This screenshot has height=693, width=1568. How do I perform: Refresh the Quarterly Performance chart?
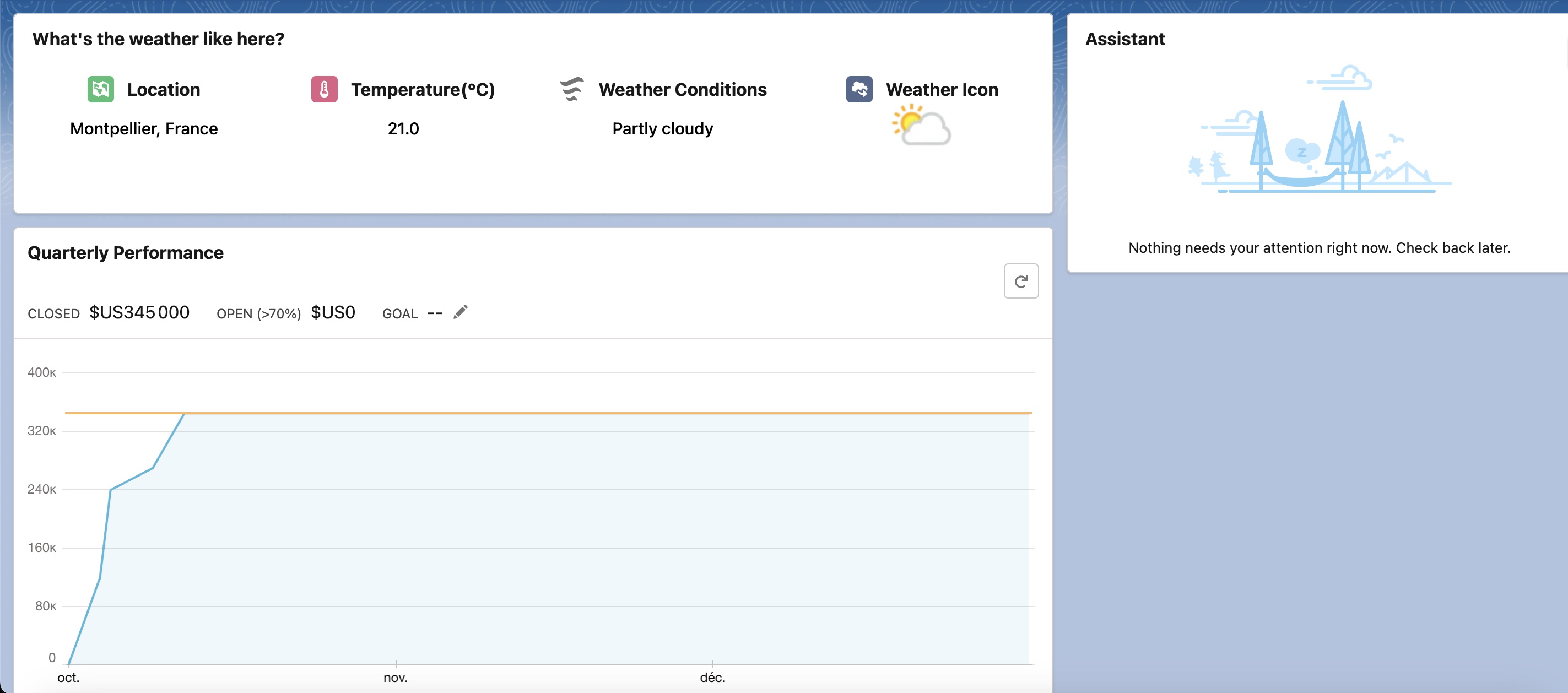[1021, 281]
